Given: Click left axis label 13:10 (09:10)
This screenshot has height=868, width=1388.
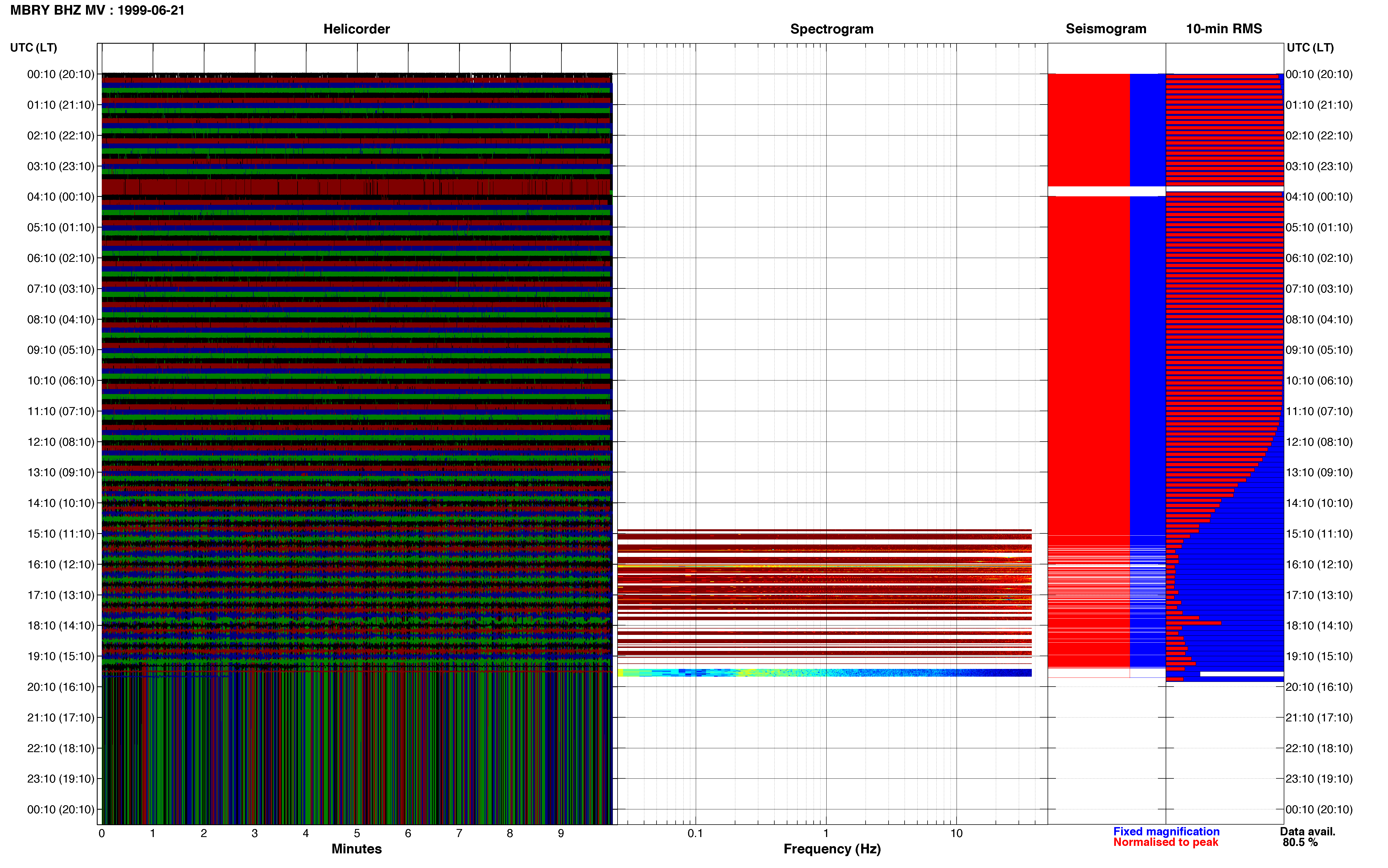Looking at the screenshot, I should click(x=61, y=473).
